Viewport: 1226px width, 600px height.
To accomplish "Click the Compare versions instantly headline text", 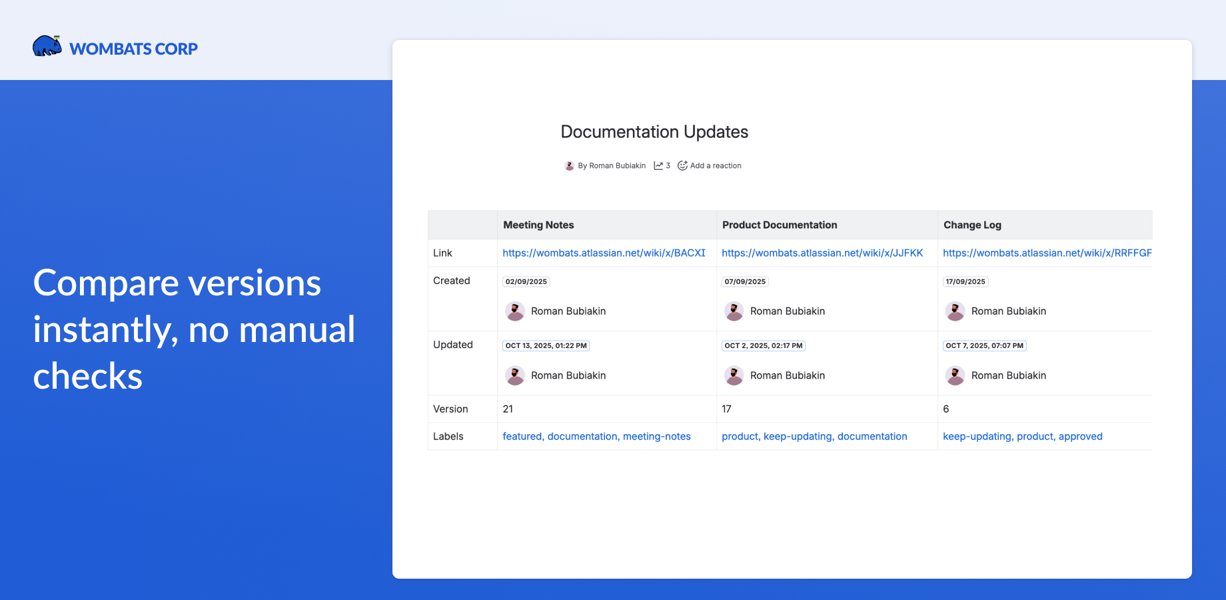I will pyautogui.click(x=194, y=330).
